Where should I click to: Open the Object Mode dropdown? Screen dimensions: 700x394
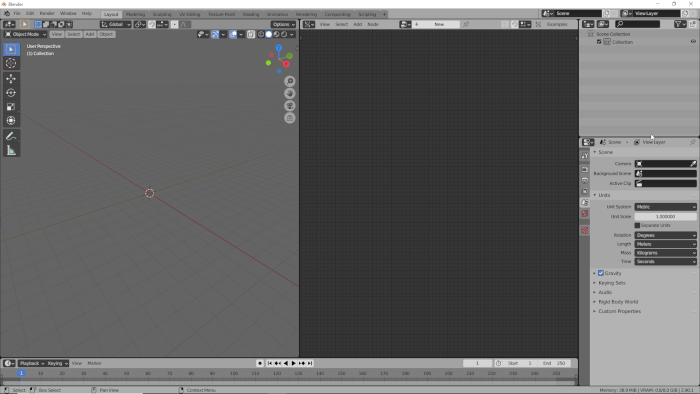(25, 34)
